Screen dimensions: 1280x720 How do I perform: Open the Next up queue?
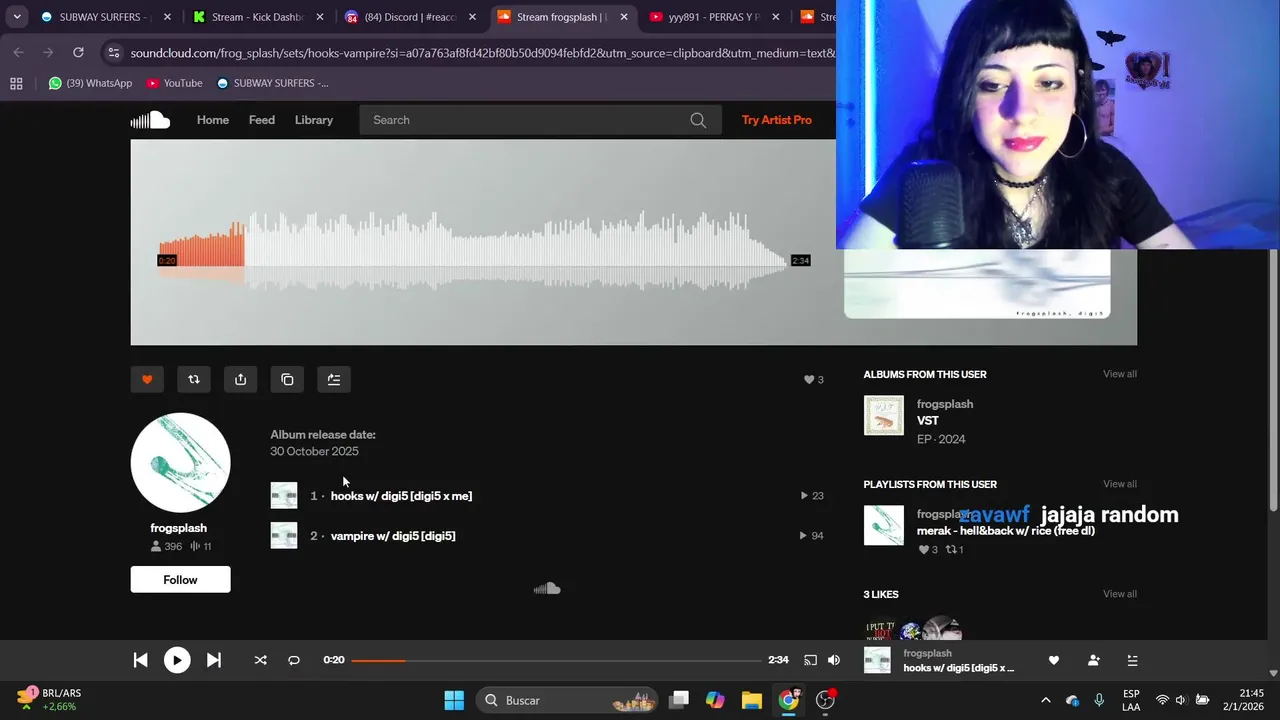1133,660
